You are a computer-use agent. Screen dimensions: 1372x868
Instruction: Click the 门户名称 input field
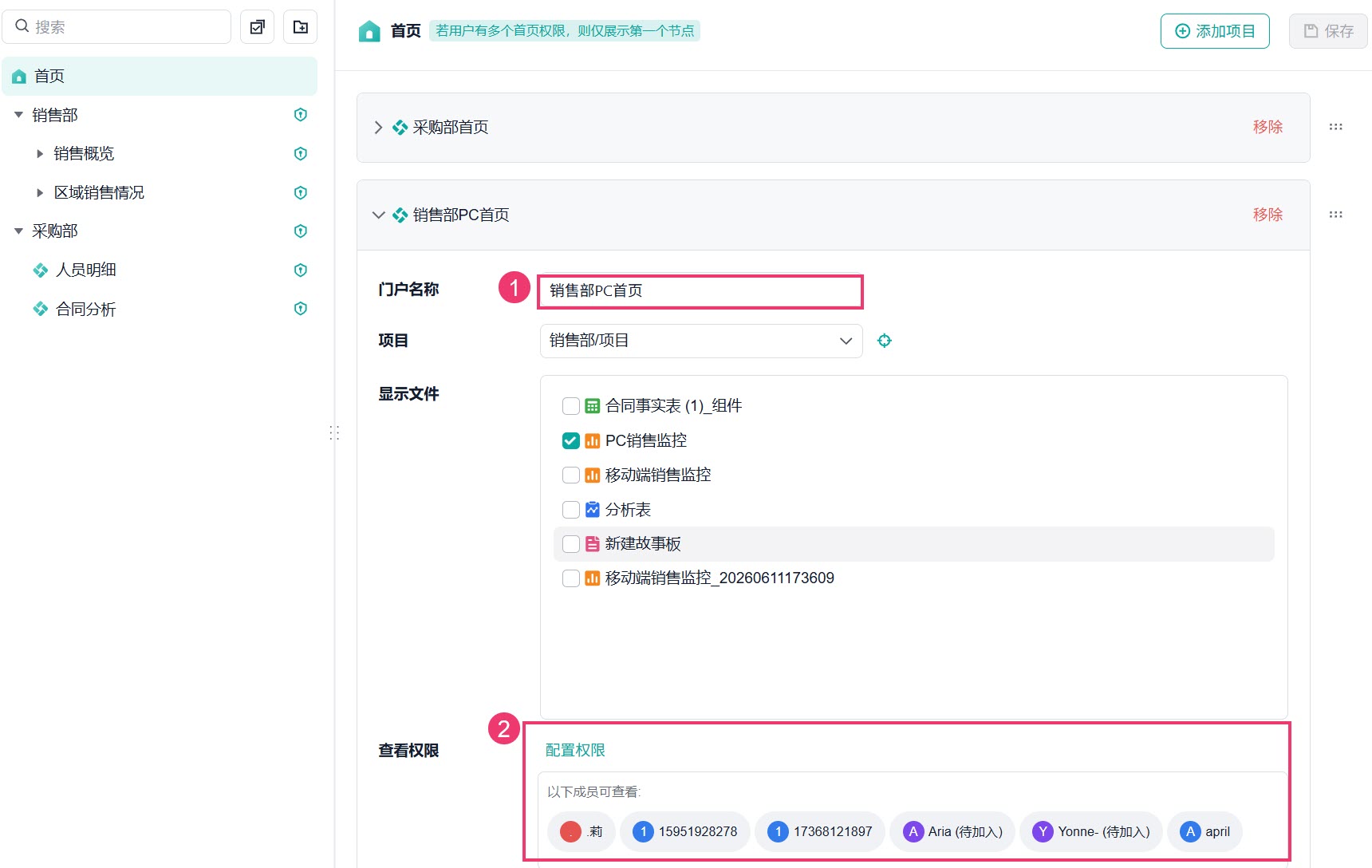coord(700,291)
